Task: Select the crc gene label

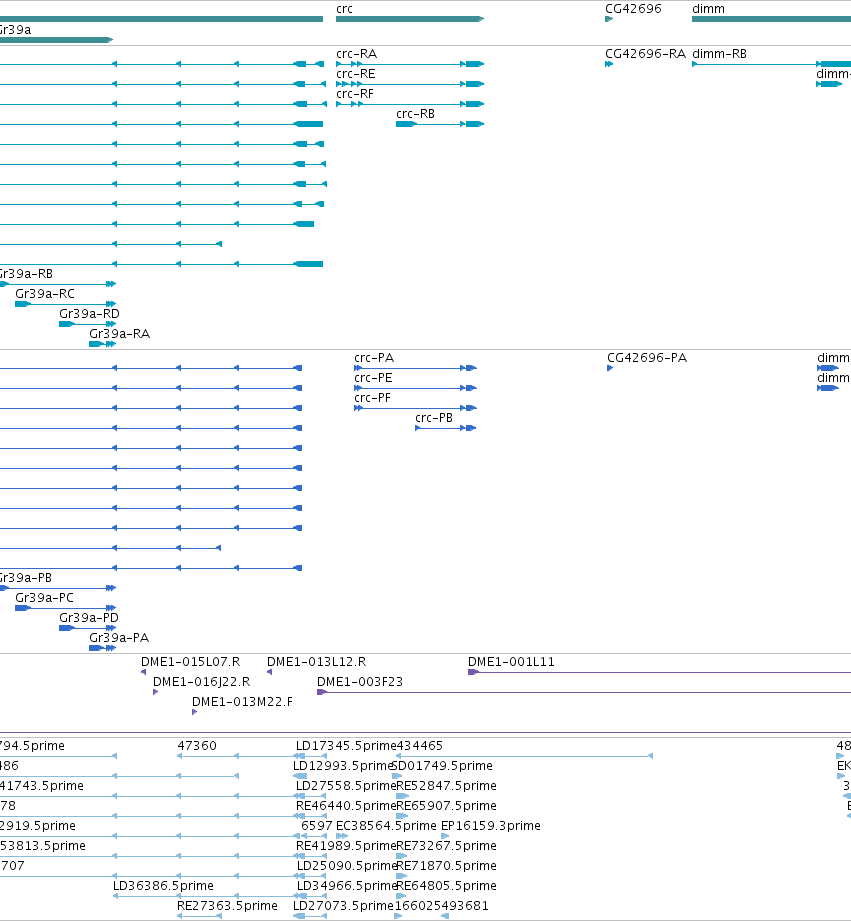Action: click(x=344, y=9)
